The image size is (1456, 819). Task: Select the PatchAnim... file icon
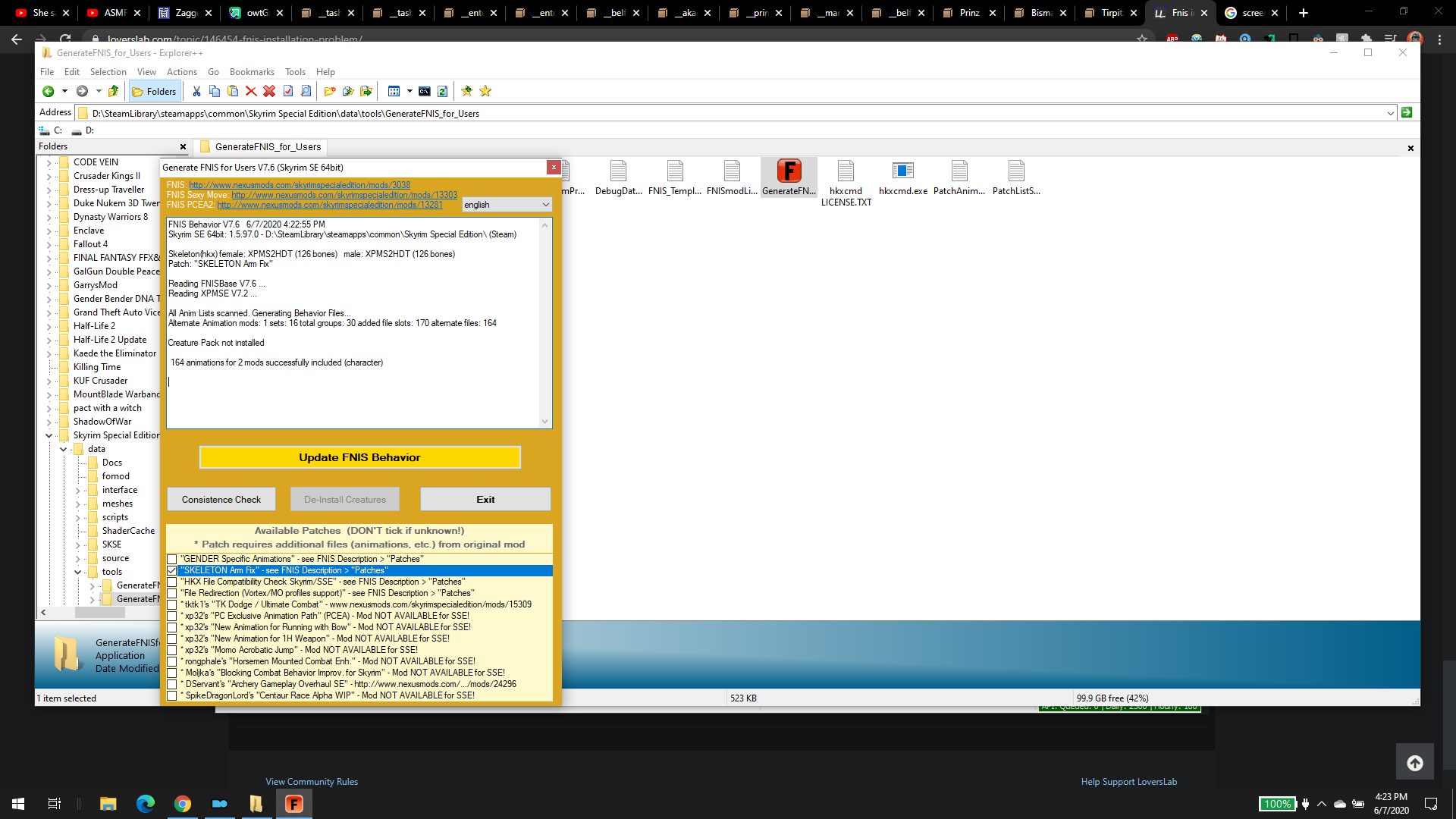point(959,177)
